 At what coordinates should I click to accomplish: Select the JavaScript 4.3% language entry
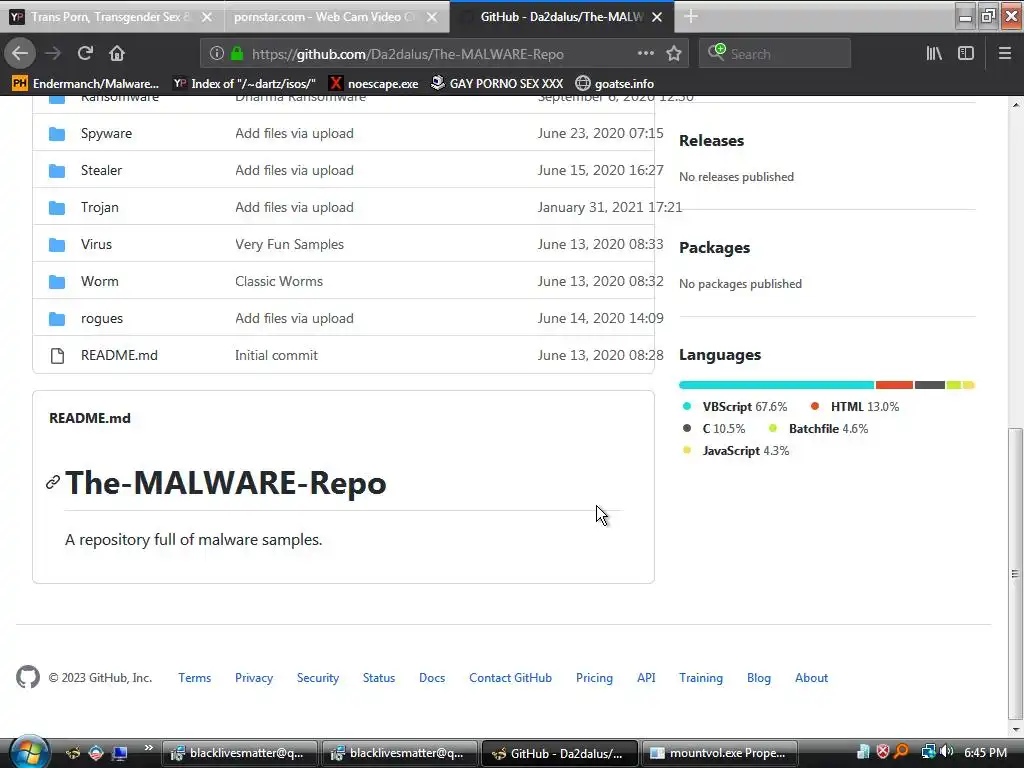coord(736,451)
